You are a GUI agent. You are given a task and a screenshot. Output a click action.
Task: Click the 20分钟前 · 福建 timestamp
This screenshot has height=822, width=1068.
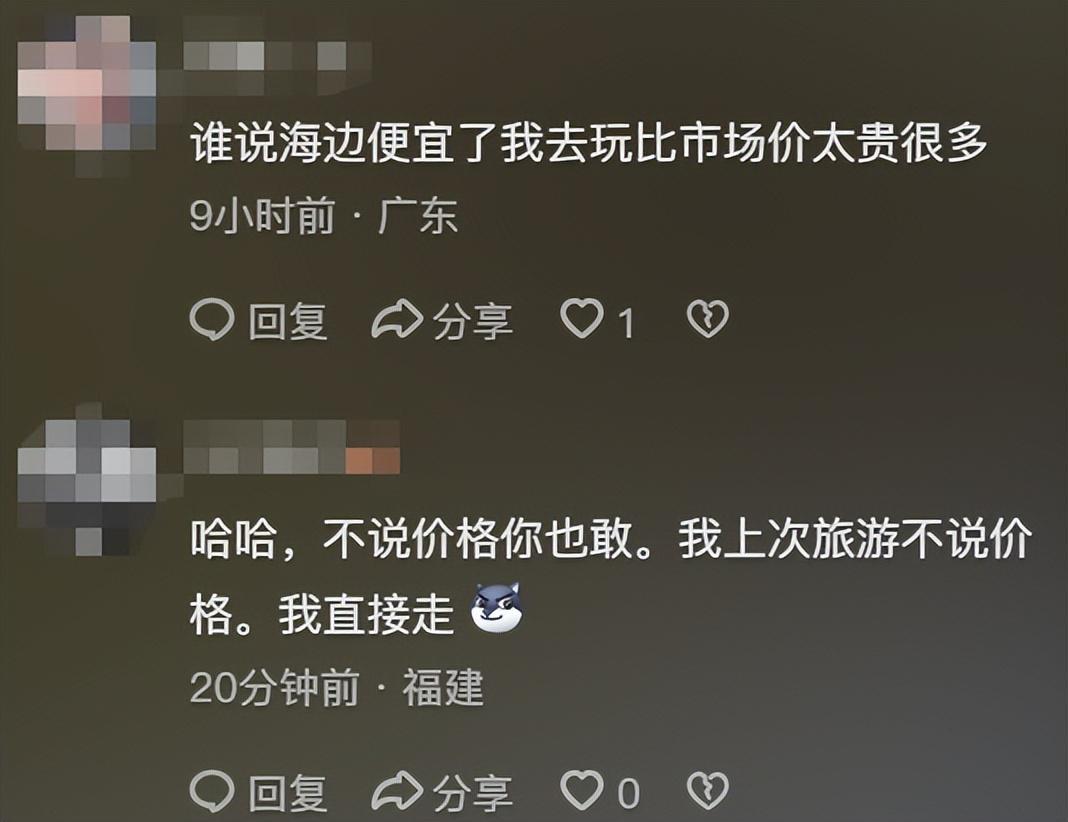[336, 688]
